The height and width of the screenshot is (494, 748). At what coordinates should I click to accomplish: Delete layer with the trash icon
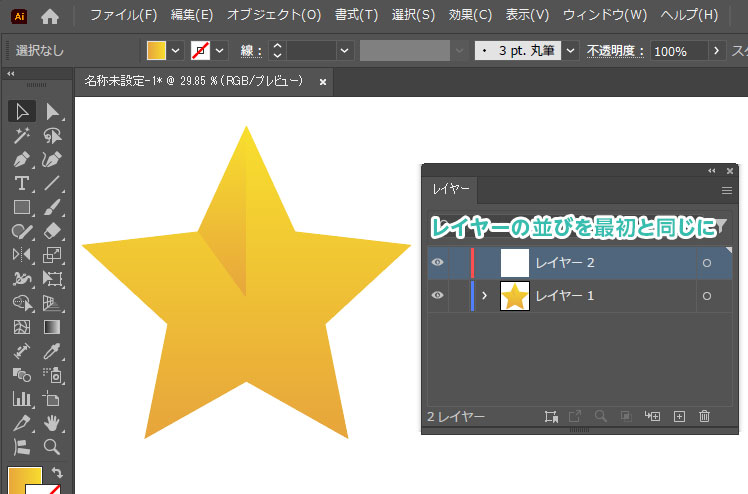pos(704,416)
